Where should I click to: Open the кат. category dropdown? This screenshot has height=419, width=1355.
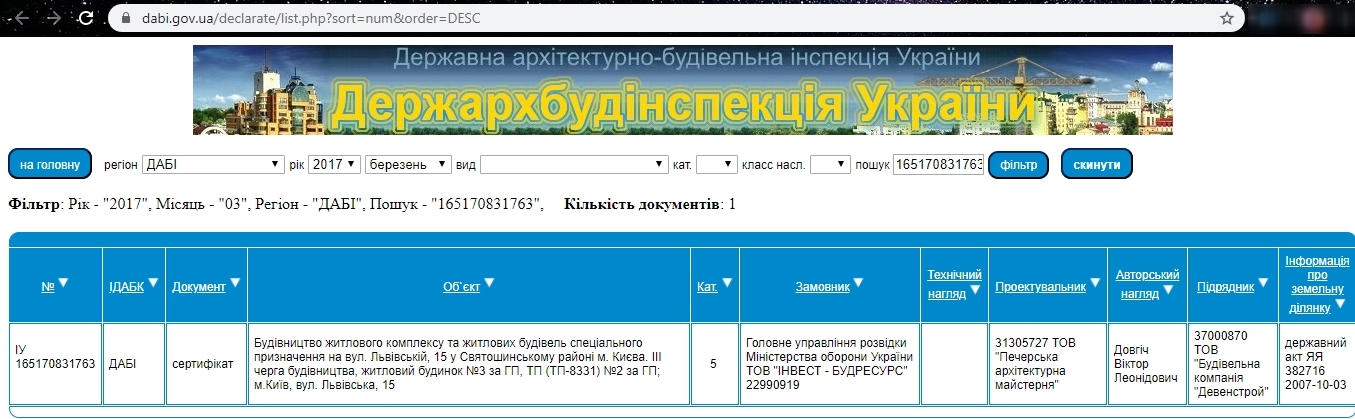[x=716, y=164]
